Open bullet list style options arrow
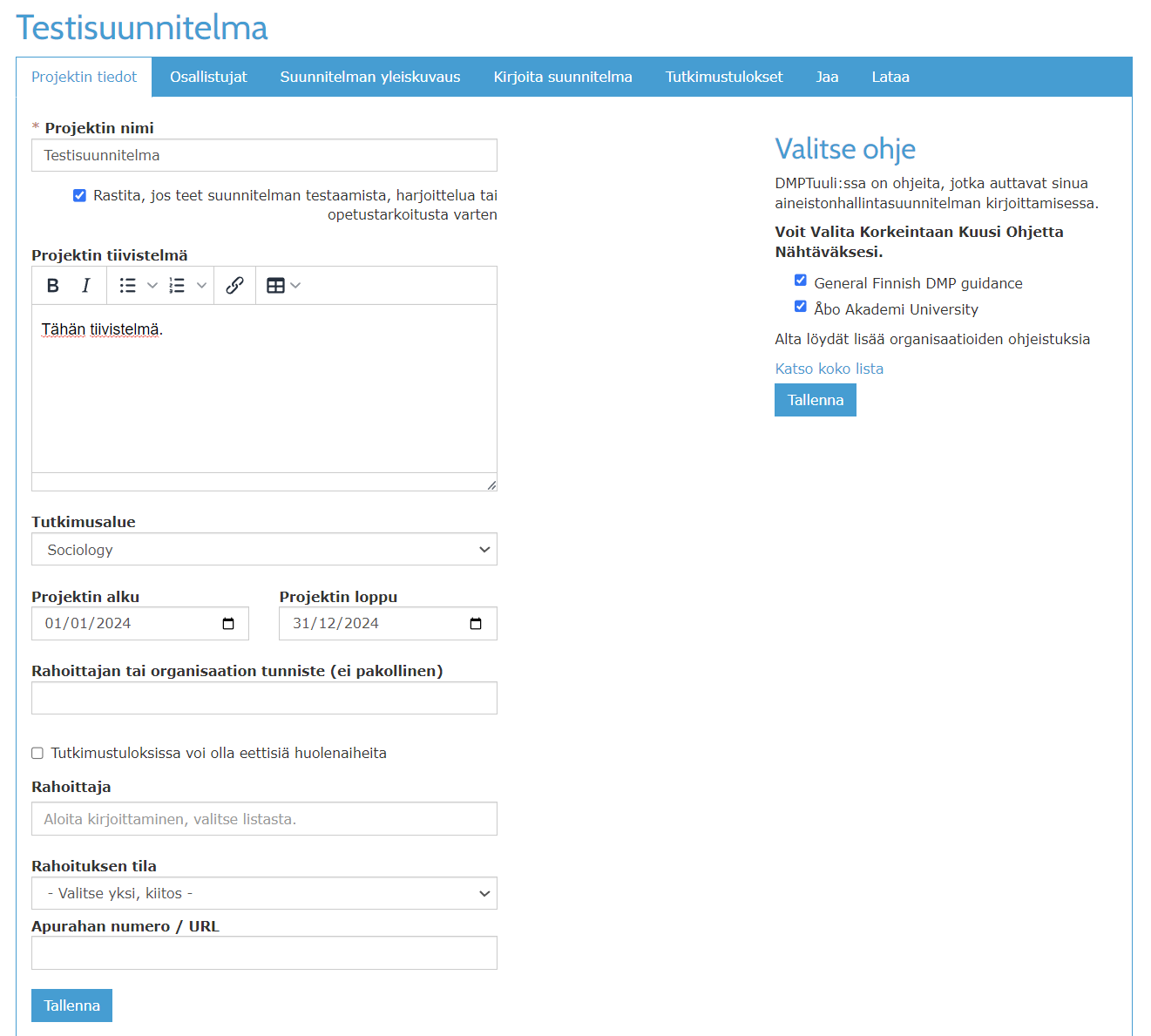Screen dimensions: 1151x1036 pos(152,286)
